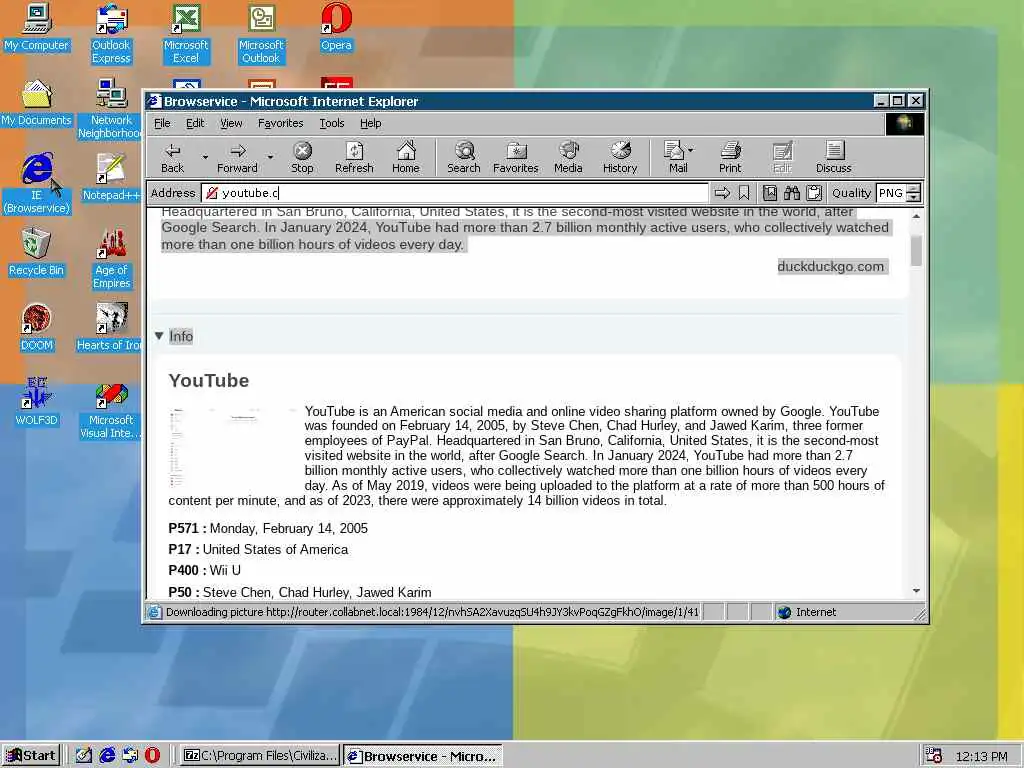
Task: Click the Quality field showing PNG
Action: point(891,193)
